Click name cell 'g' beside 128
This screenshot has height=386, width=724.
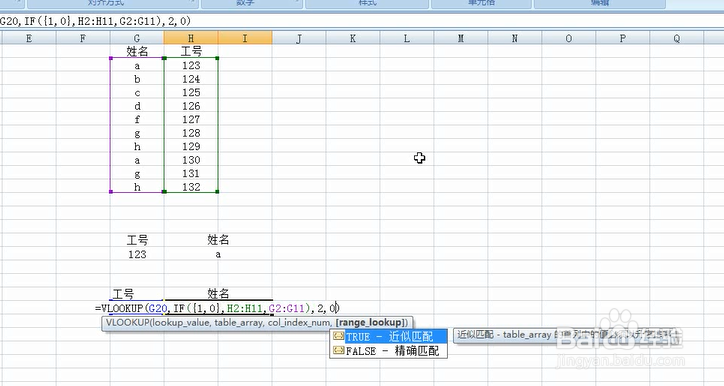137,133
